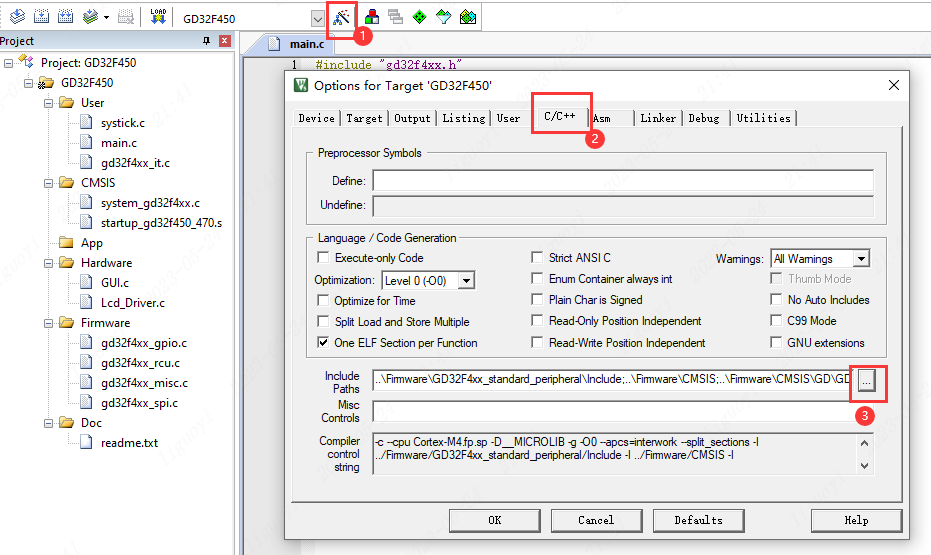Close the Project panel with red X
Image resolution: width=931 pixels, height=555 pixels.
[x=225, y=40]
